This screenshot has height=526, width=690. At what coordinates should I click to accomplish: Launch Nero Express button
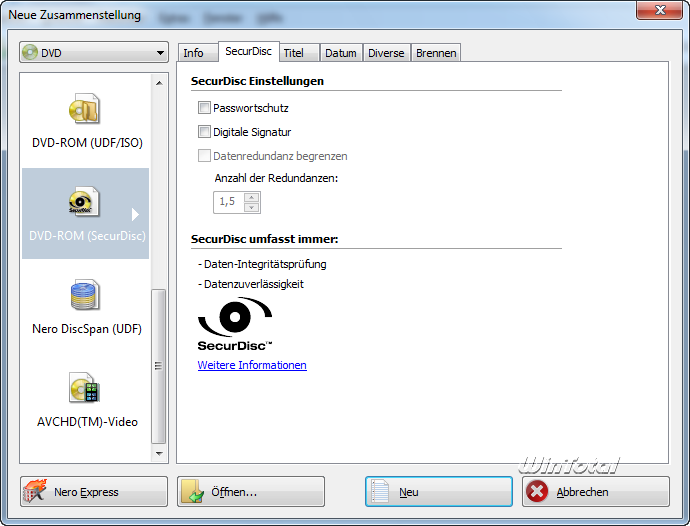point(94,492)
